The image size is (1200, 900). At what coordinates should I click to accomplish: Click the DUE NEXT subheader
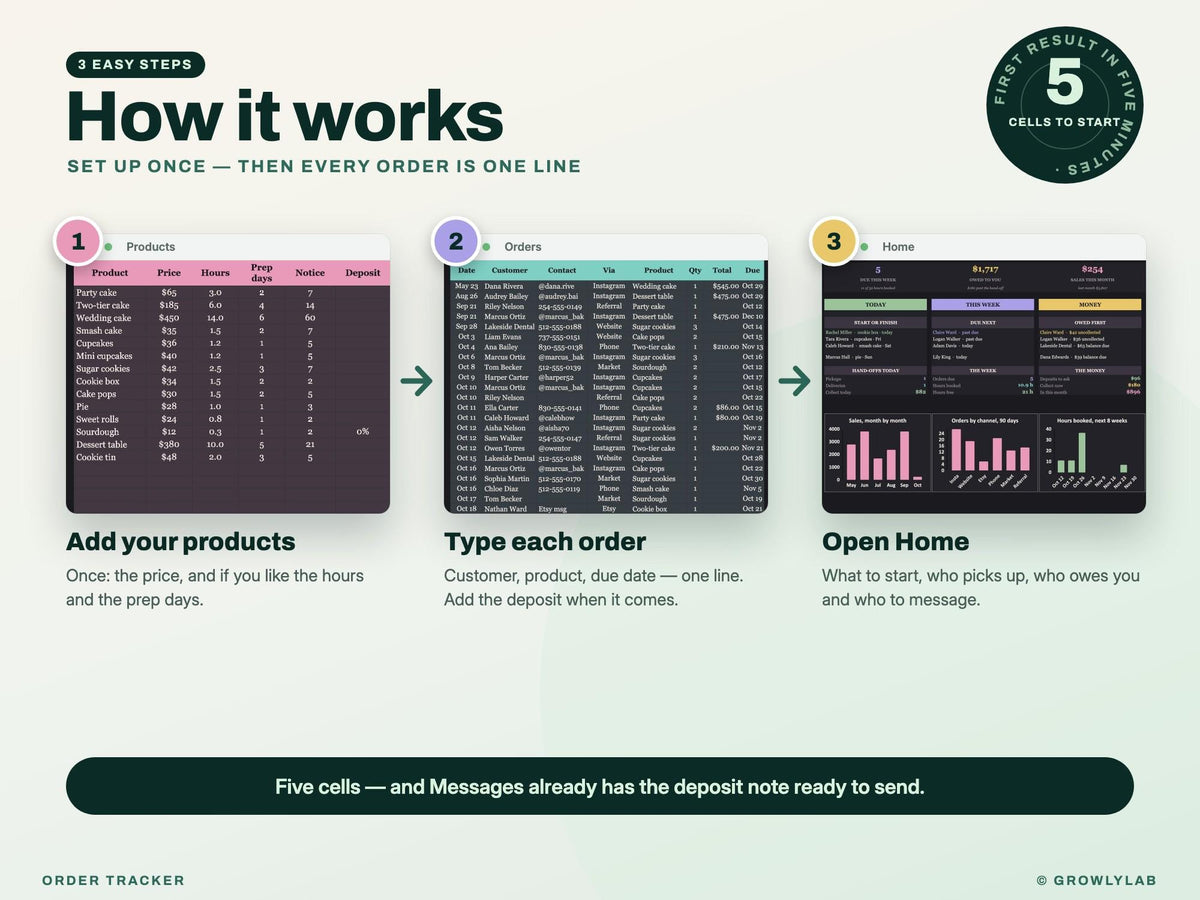click(x=982, y=323)
